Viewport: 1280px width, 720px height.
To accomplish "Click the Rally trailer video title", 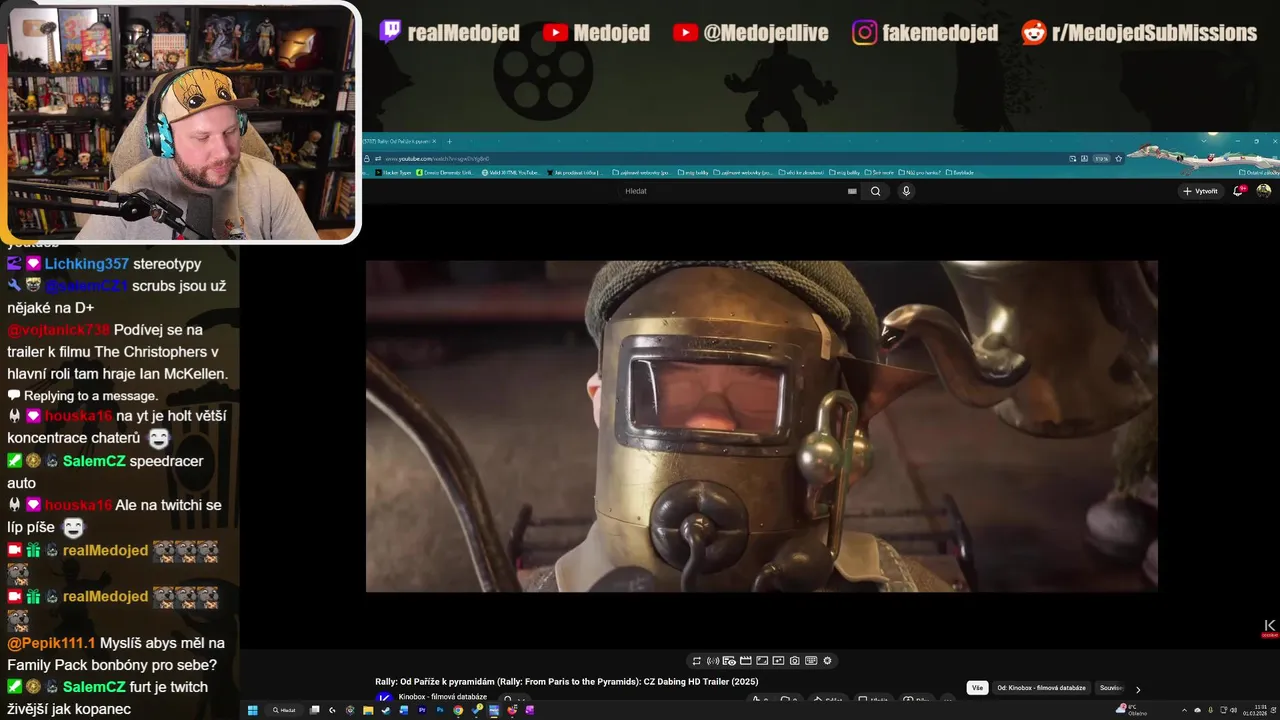I will pos(567,682).
